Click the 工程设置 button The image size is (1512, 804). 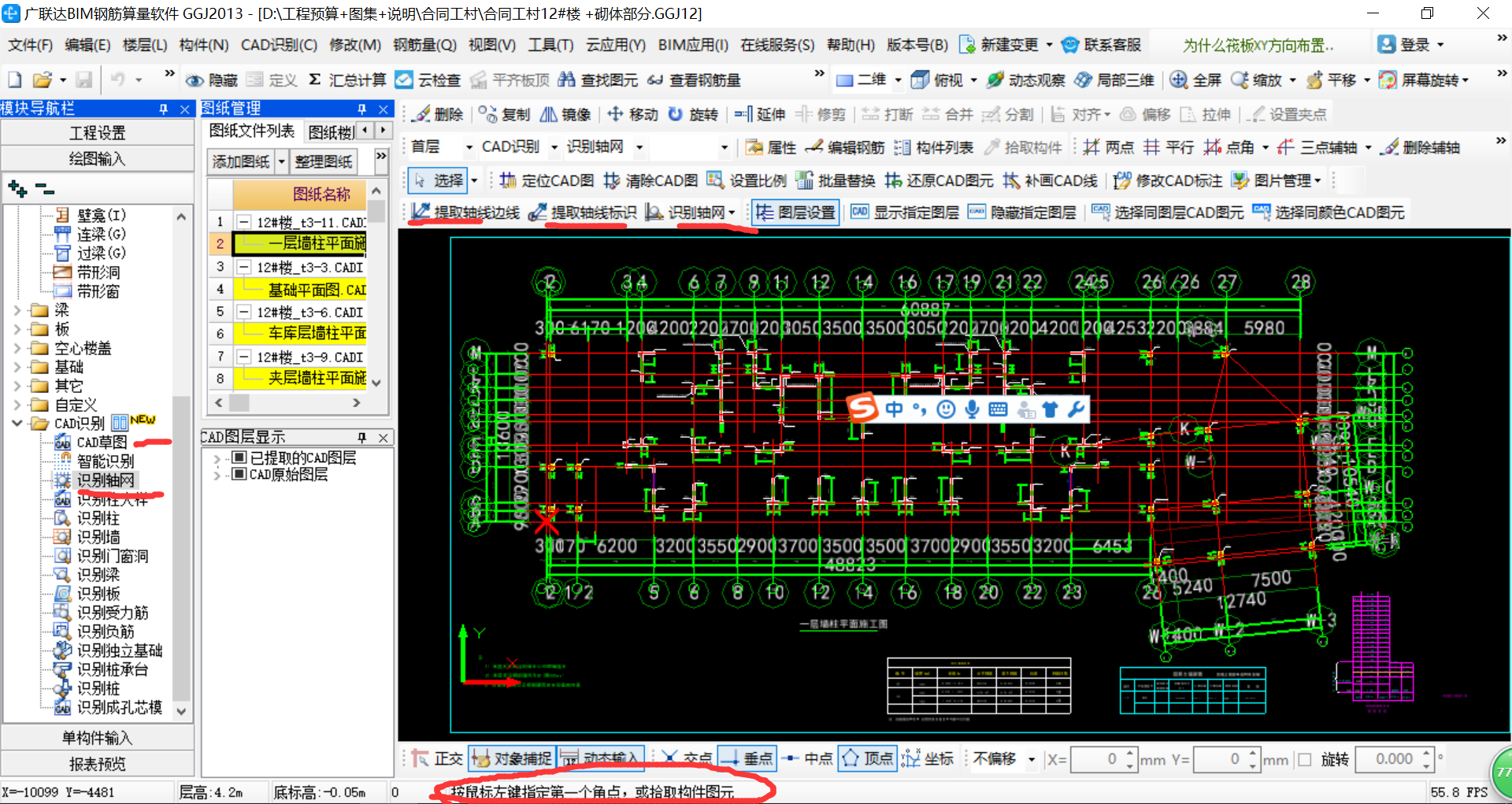click(98, 133)
